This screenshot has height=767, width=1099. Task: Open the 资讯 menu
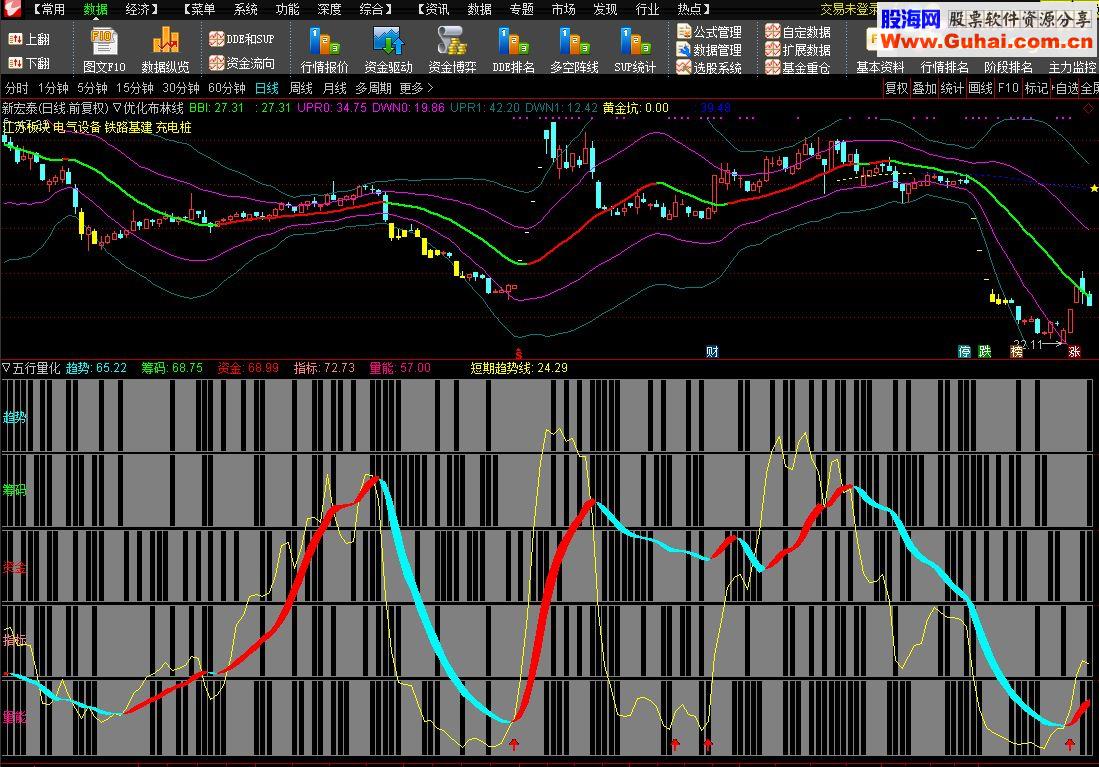(x=437, y=9)
